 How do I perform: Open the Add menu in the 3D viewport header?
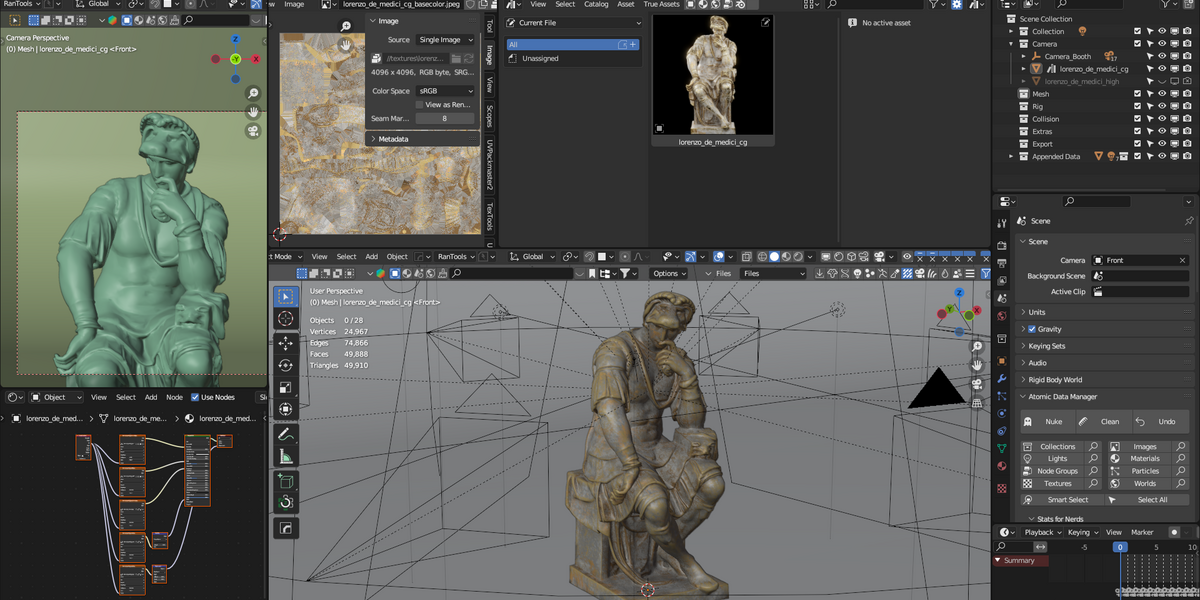pos(371,257)
